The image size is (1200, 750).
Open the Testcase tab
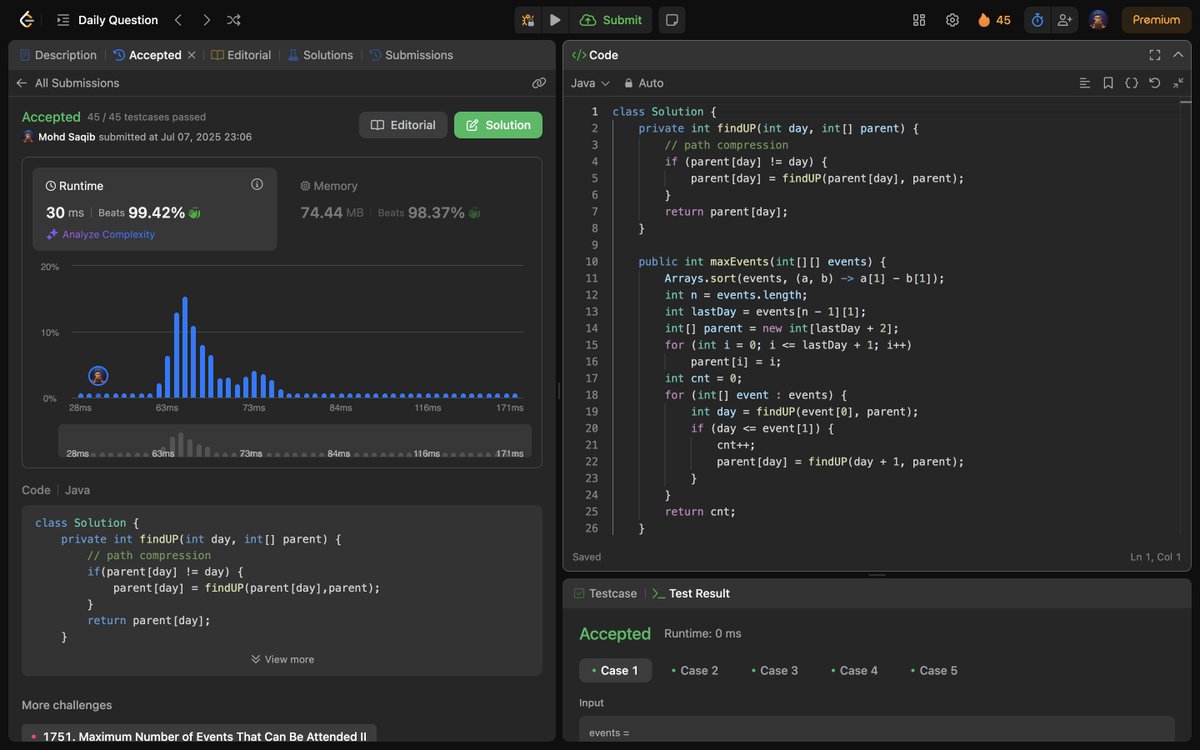coord(605,593)
